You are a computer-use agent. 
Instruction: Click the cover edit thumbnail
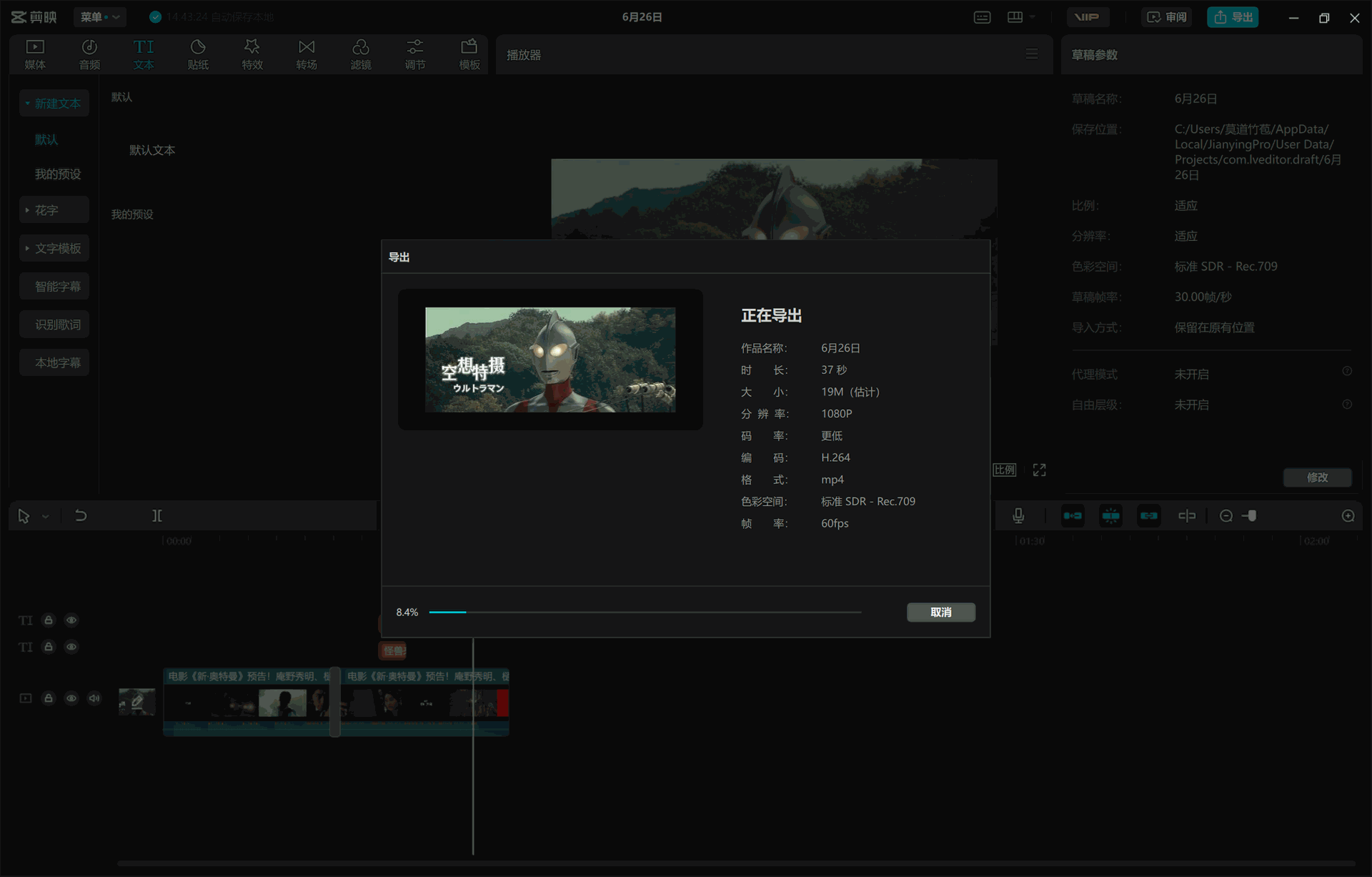136,702
